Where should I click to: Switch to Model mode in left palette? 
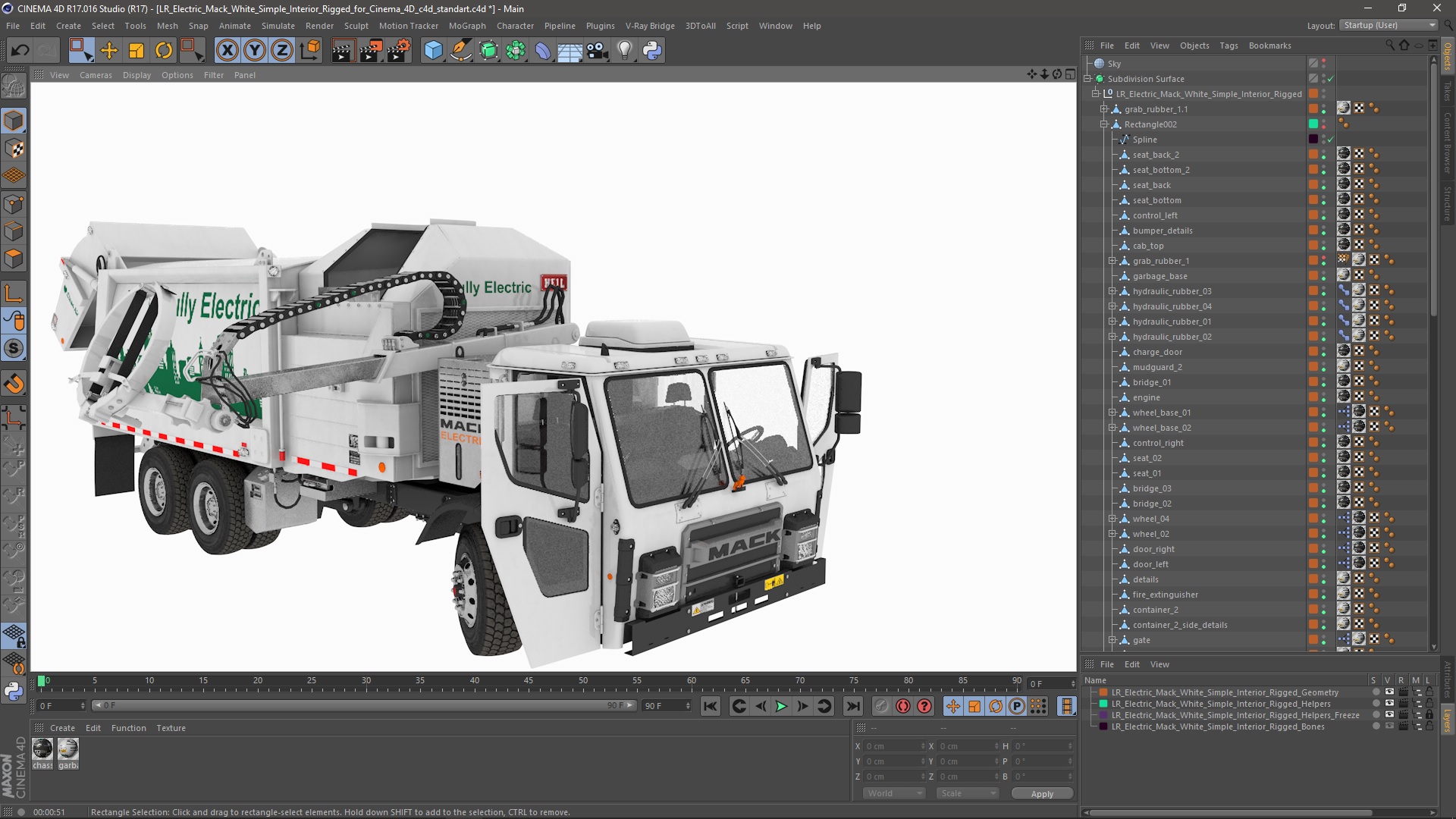click(x=14, y=121)
